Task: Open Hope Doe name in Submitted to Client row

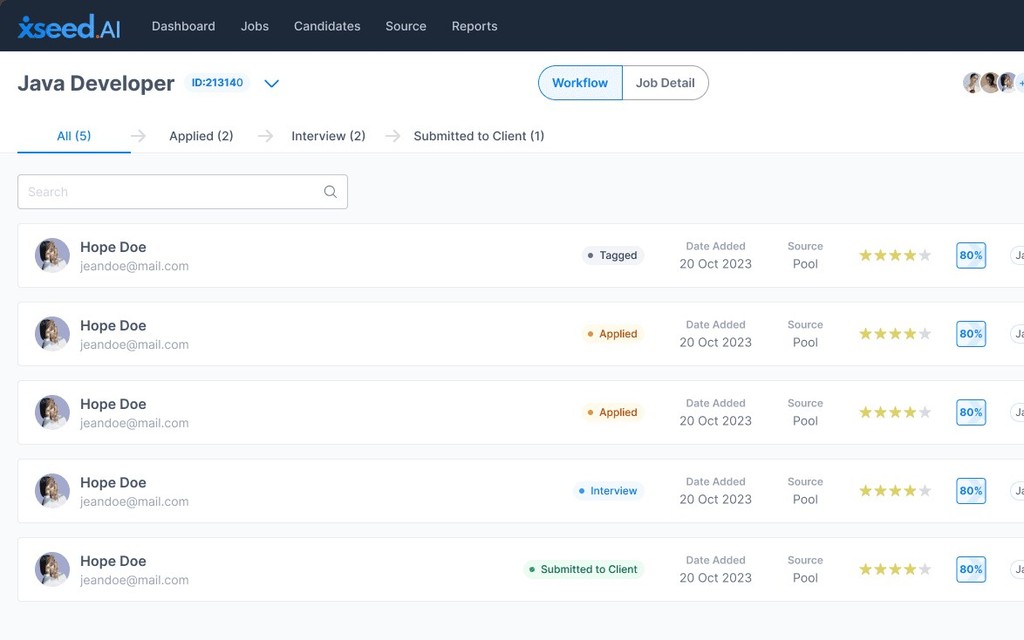Action: coord(113,561)
